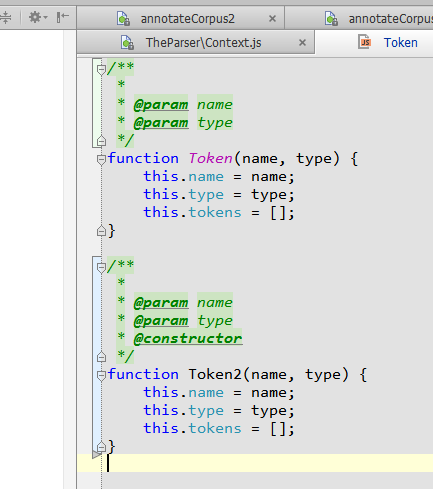
Task: Place cursor on the highlighted empty line
Action: [255, 463]
